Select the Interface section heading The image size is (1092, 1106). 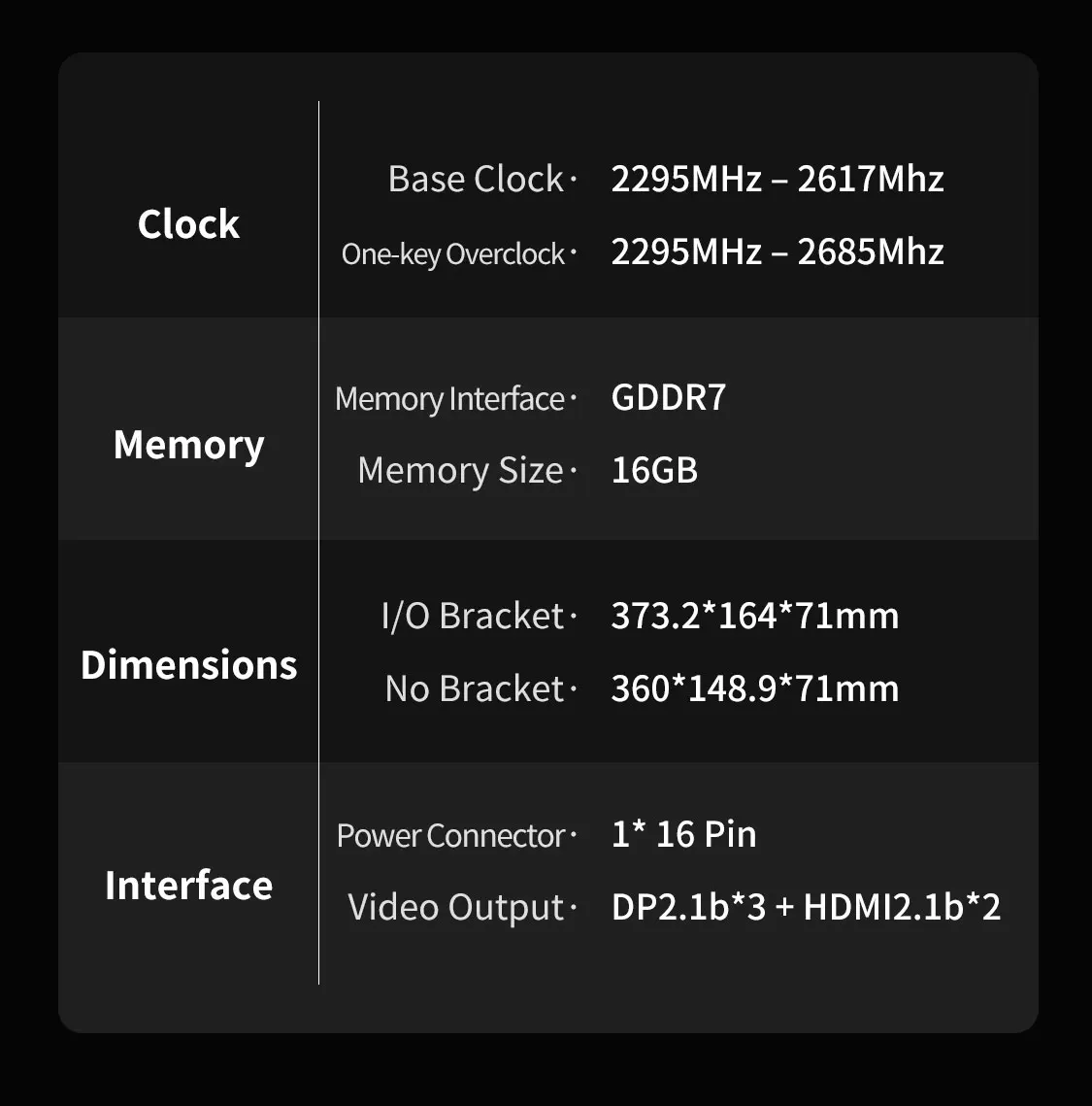(188, 886)
